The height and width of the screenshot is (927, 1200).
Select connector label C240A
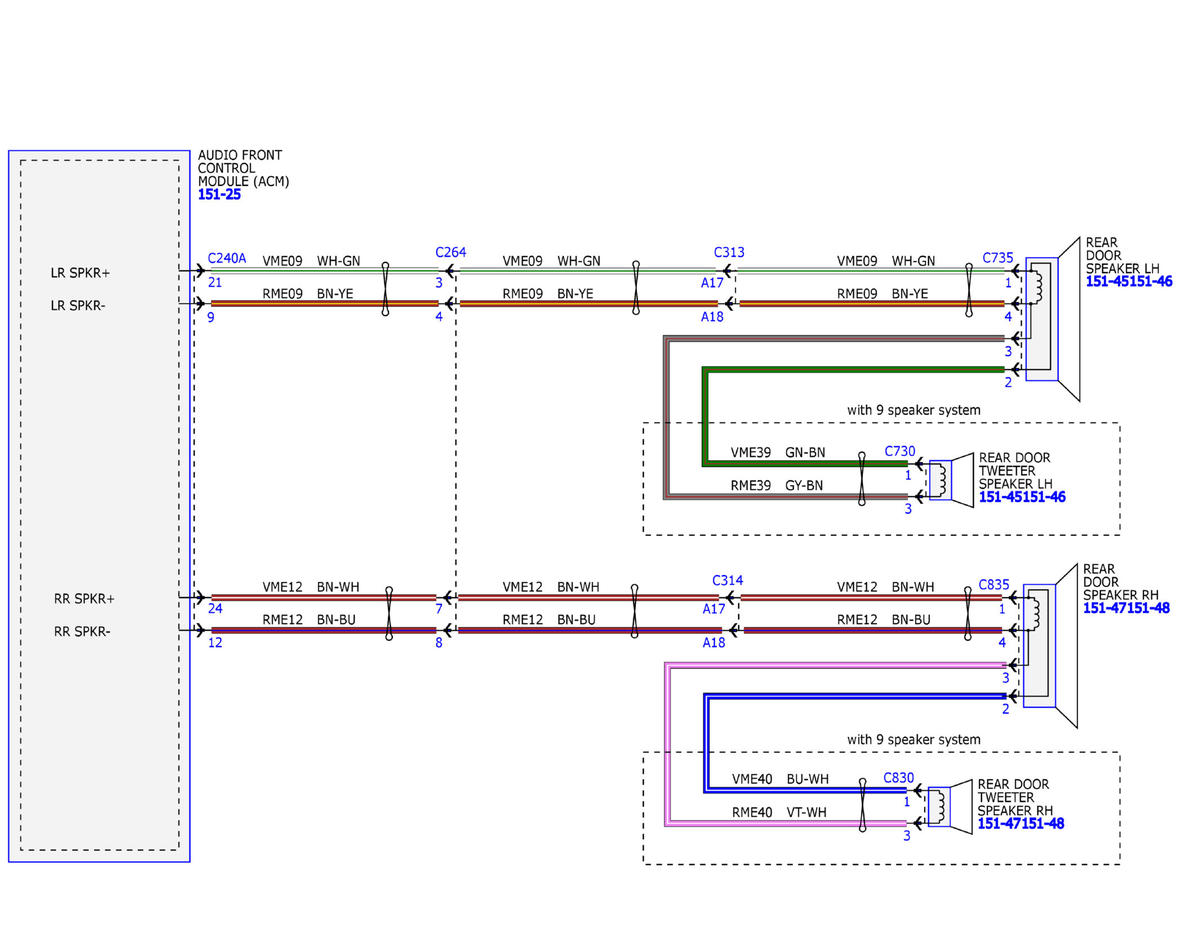click(x=227, y=258)
